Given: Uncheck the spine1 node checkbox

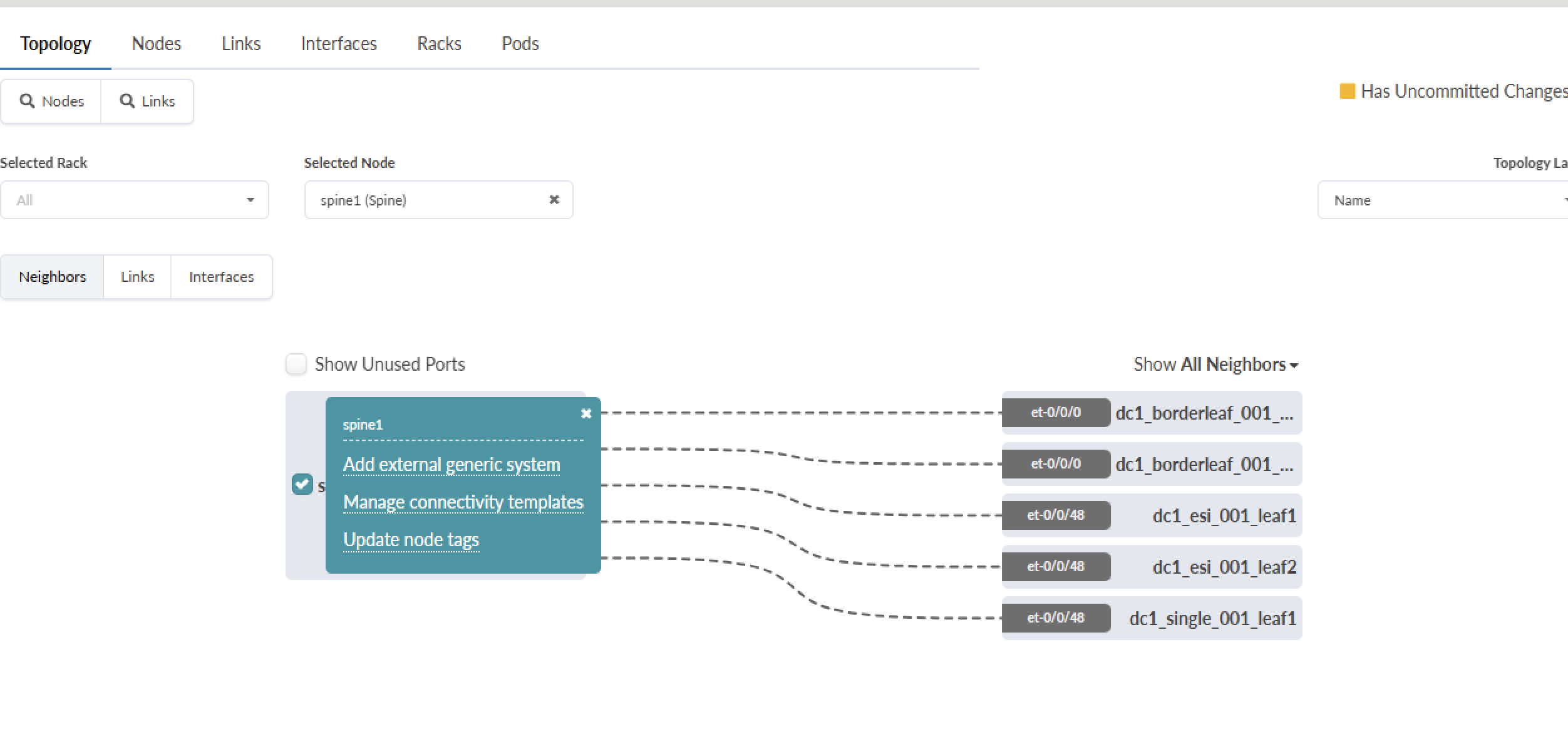Looking at the screenshot, I should click(x=302, y=484).
